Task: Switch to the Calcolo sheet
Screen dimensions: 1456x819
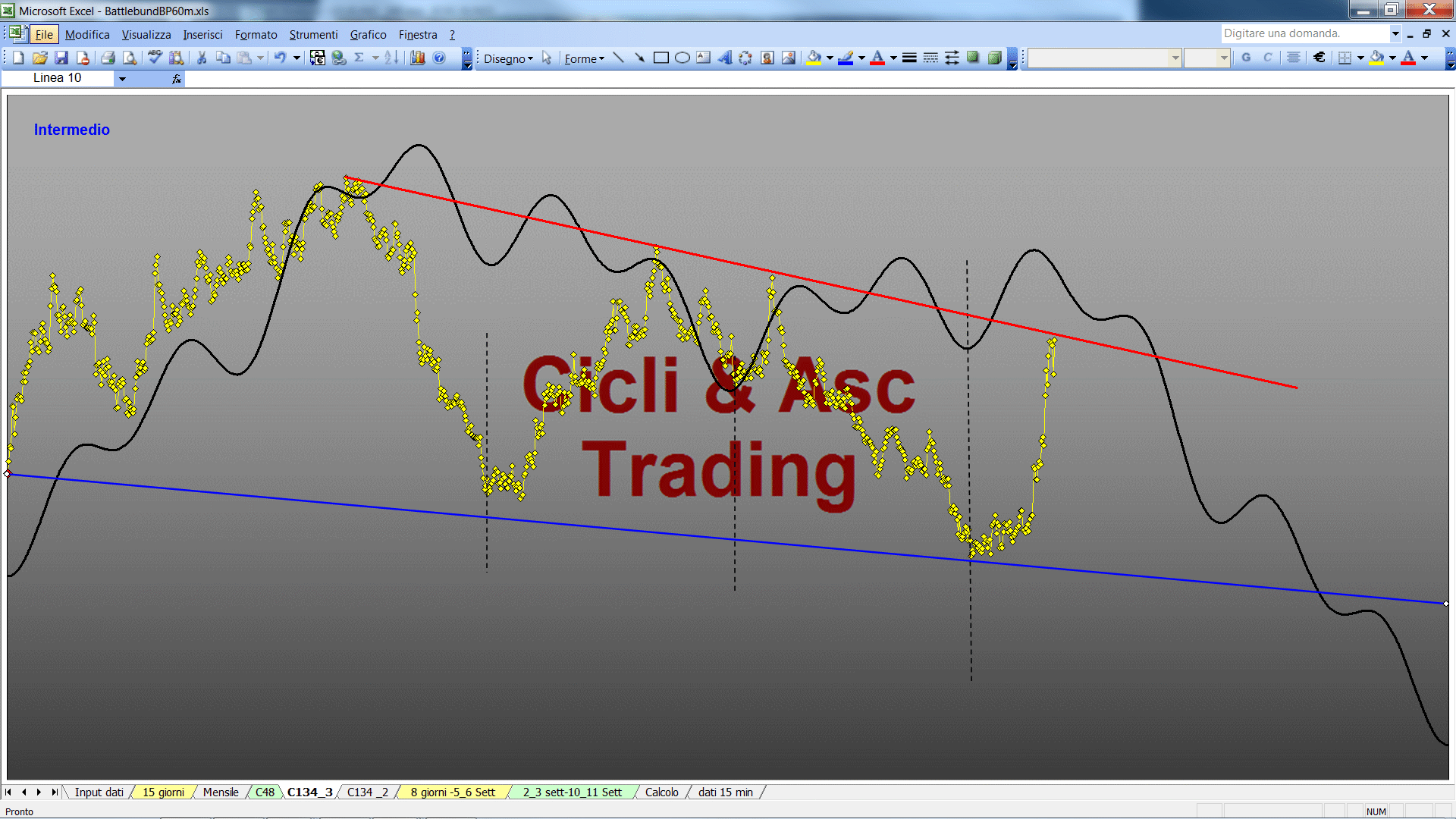Action: pyautogui.click(x=661, y=792)
